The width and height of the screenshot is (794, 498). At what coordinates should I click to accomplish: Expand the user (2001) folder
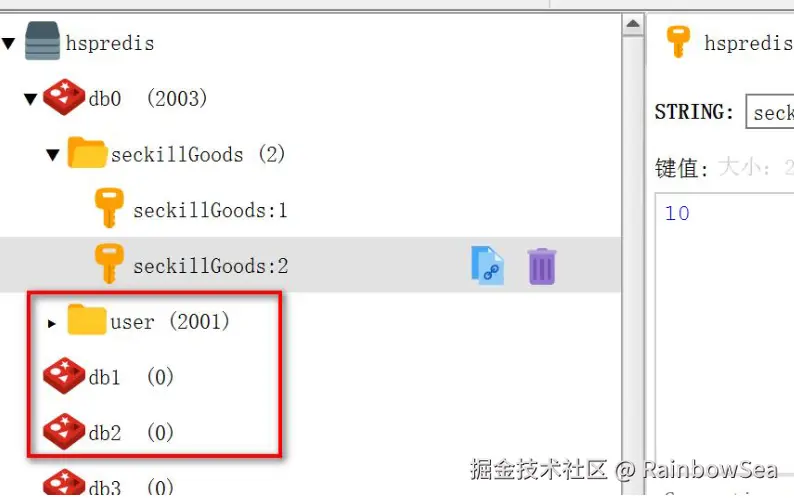[x=52, y=323]
